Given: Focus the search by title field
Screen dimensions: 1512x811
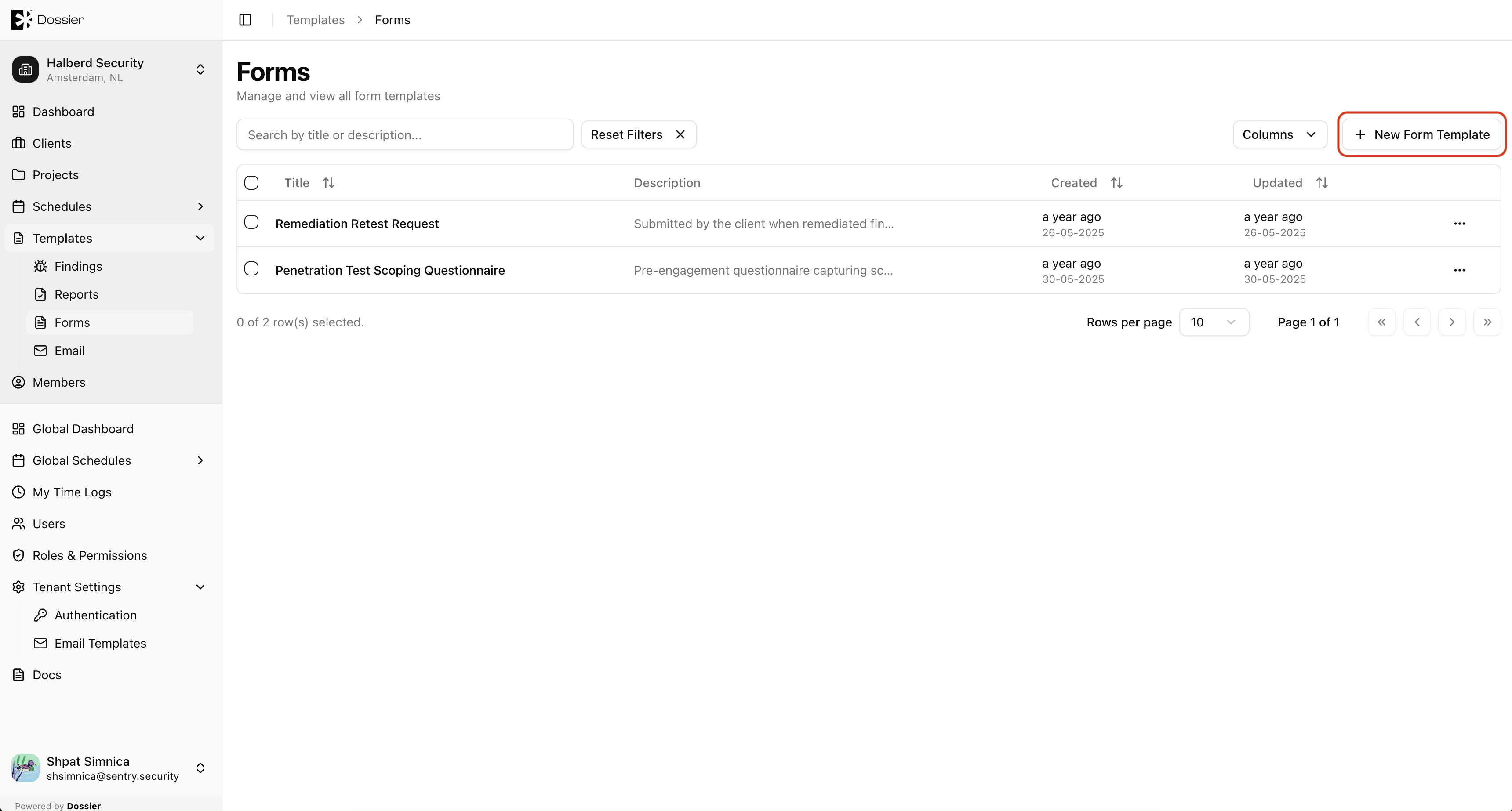Looking at the screenshot, I should [x=405, y=135].
